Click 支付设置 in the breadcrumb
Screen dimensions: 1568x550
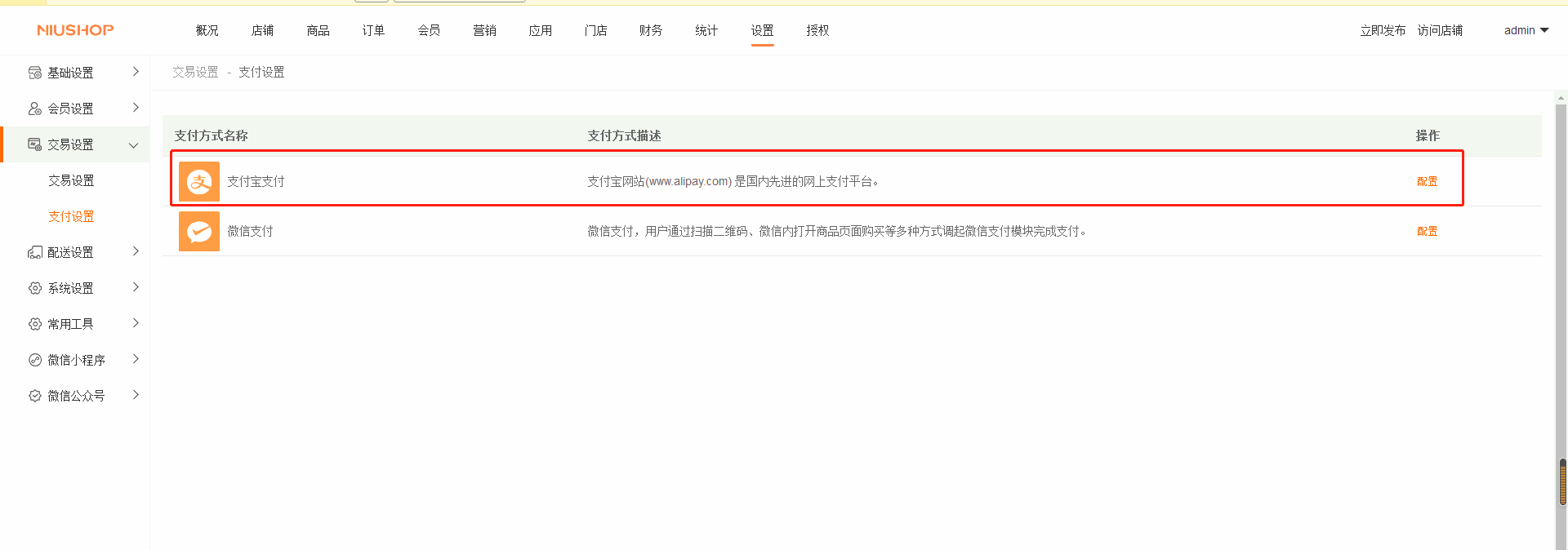click(261, 72)
